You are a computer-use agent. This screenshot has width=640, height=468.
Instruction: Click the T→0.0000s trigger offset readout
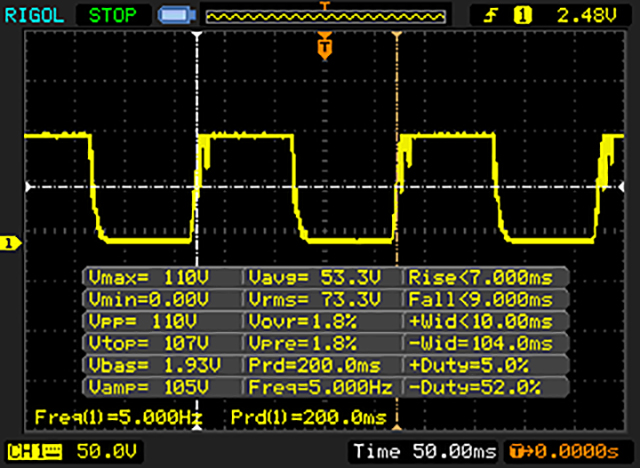click(x=564, y=451)
